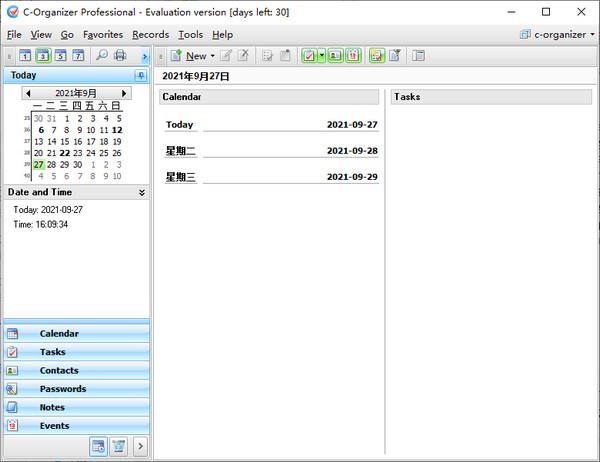
Task: Open the View menu
Action: coord(41,34)
